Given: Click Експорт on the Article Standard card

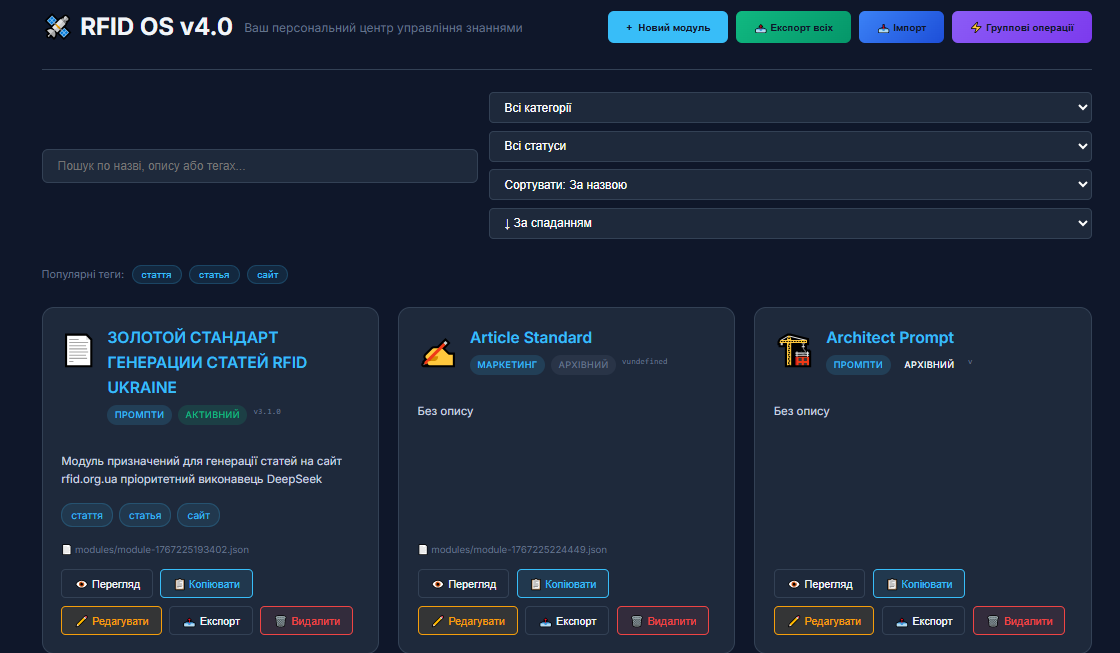Looking at the screenshot, I should 567,621.
